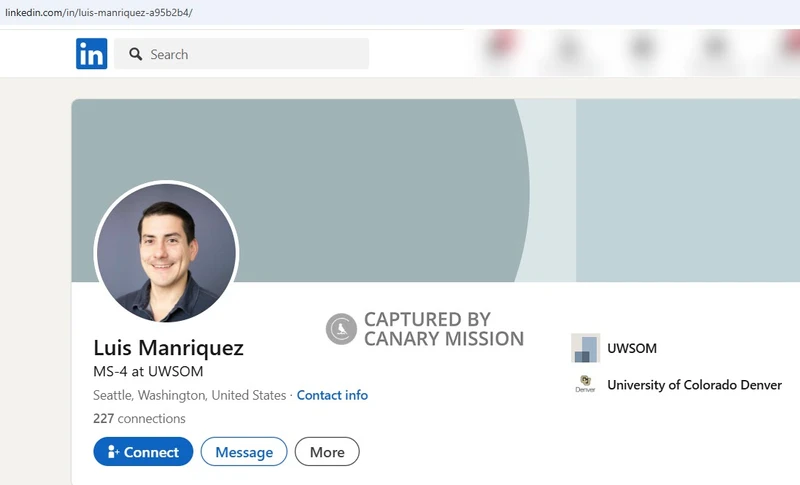Click the LinkedIn logo
This screenshot has height=485, width=800.
[91, 54]
